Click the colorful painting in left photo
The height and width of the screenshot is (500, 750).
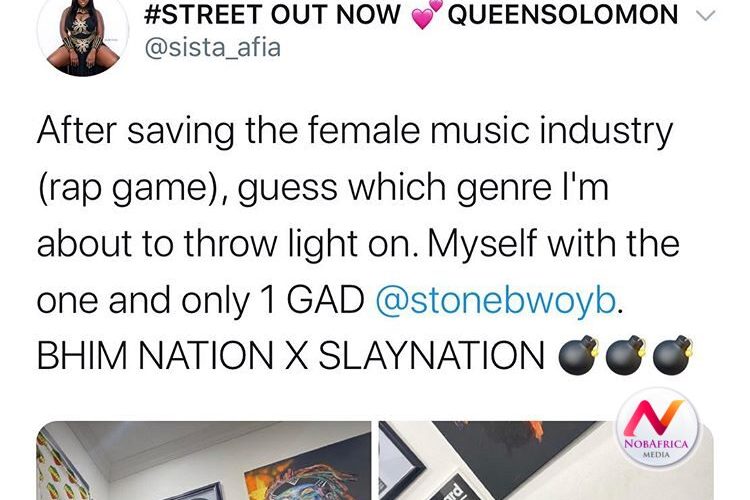tap(308, 476)
